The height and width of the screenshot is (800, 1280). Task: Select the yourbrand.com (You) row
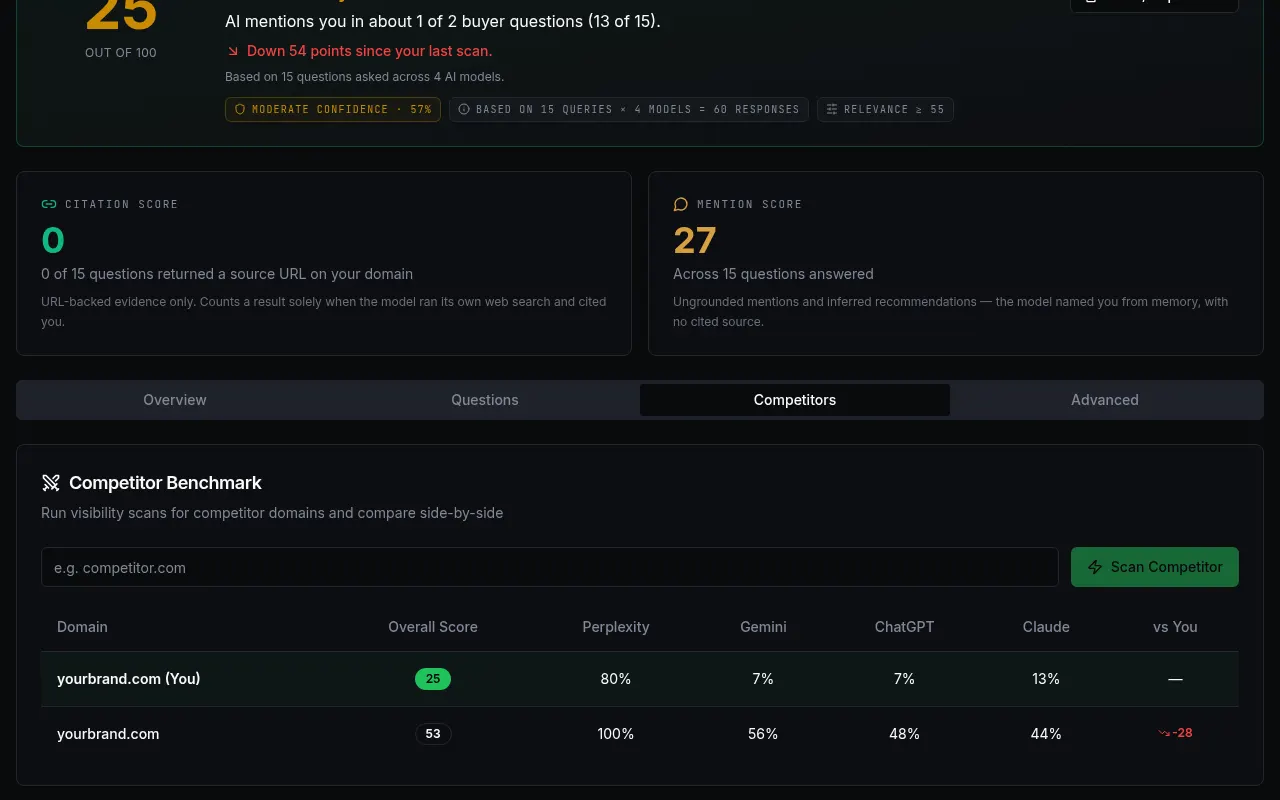(640, 679)
